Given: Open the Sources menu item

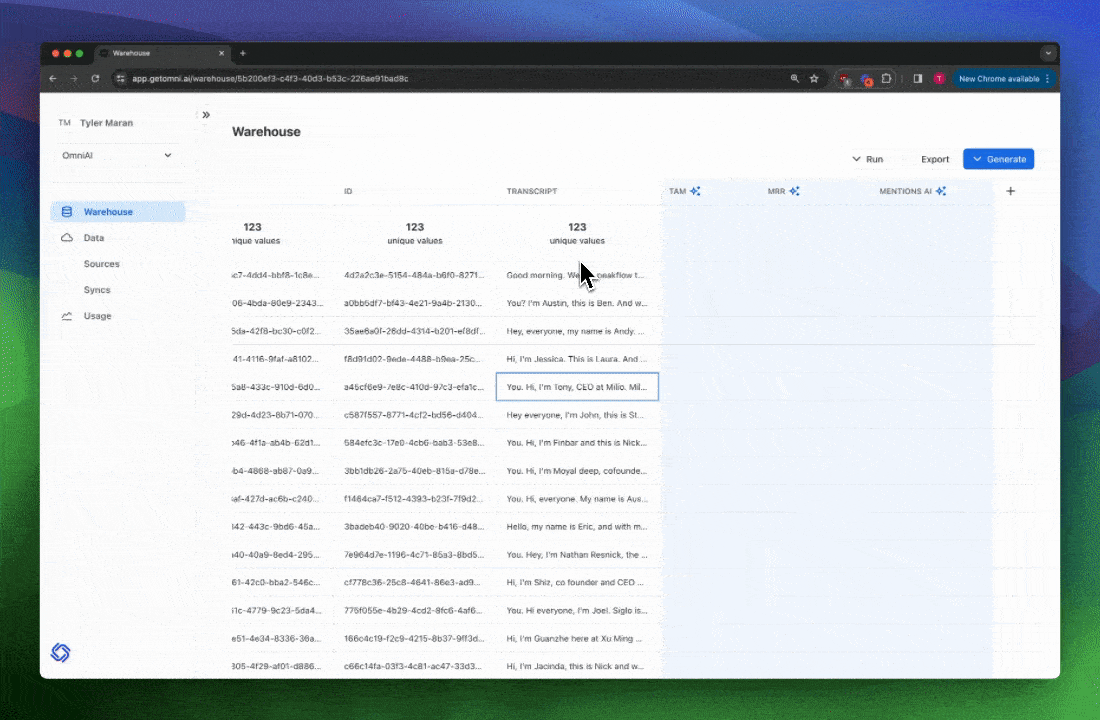Looking at the screenshot, I should tap(102, 264).
